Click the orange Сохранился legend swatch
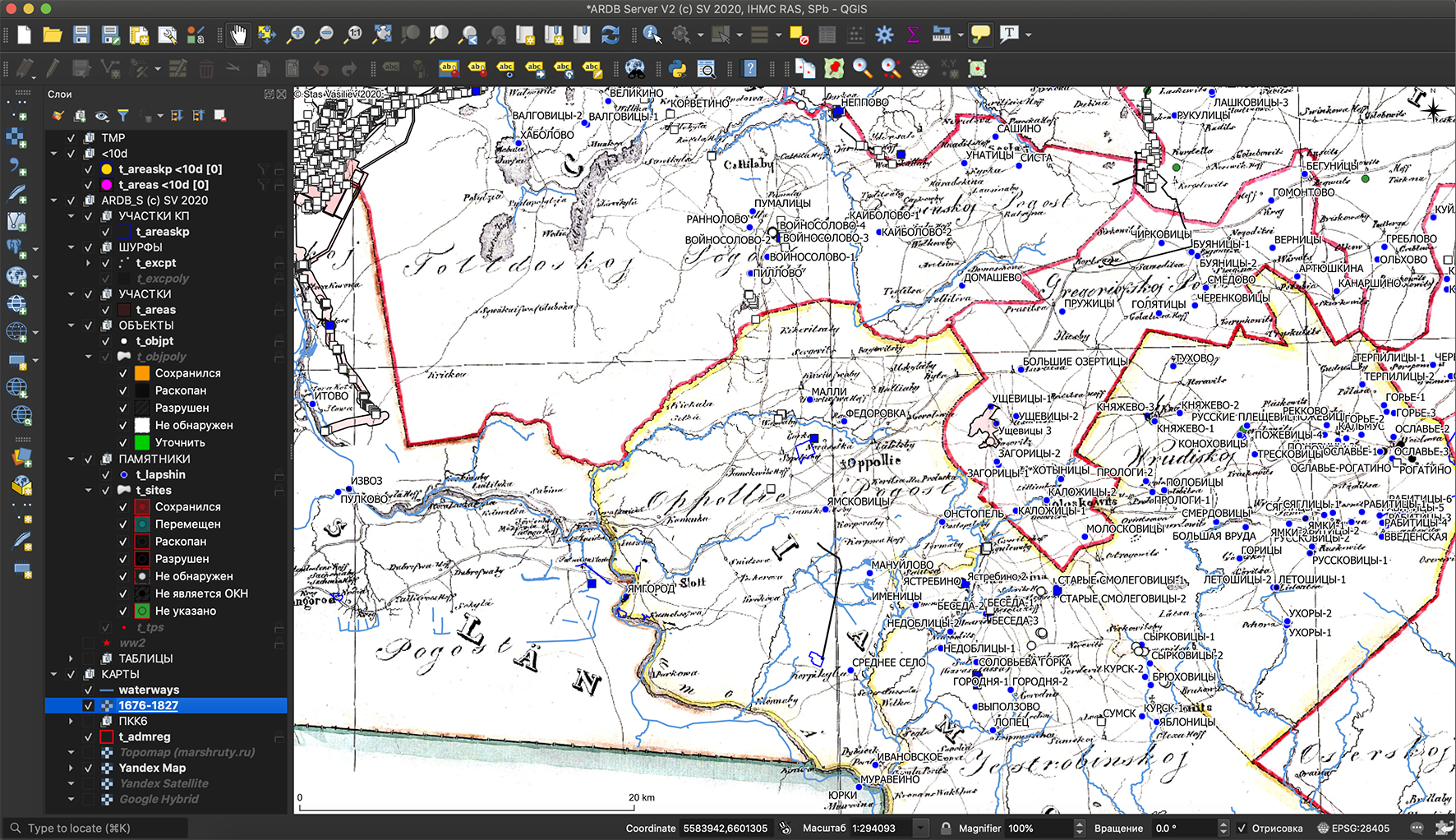Image resolution: width=1456 pixels, height=840 pixels. pos(142,373)
